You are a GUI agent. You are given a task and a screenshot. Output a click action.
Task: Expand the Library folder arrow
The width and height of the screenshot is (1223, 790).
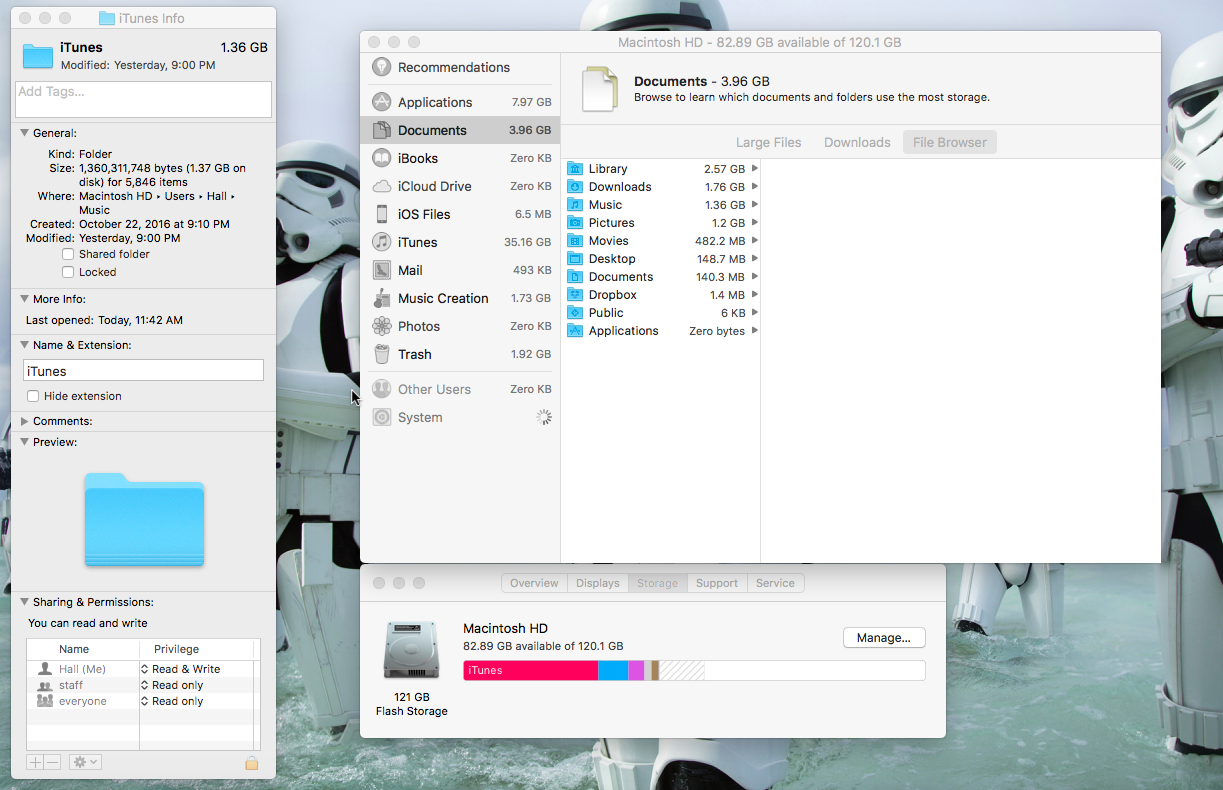(x=754, y=169)
